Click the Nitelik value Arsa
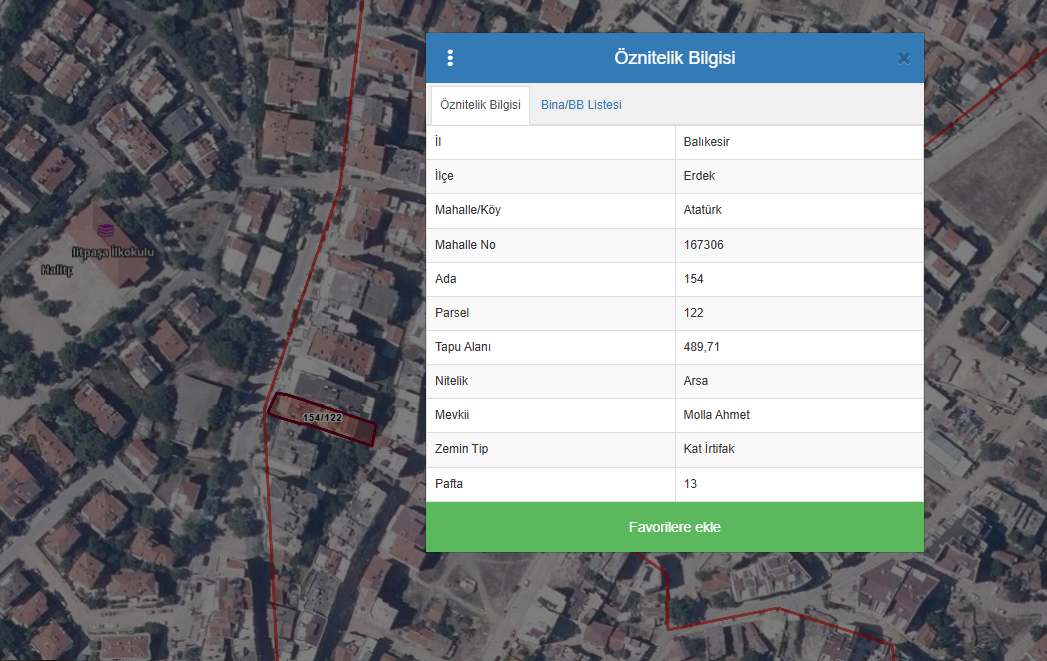Viewport: 1047px width, 661px height. 696,381
